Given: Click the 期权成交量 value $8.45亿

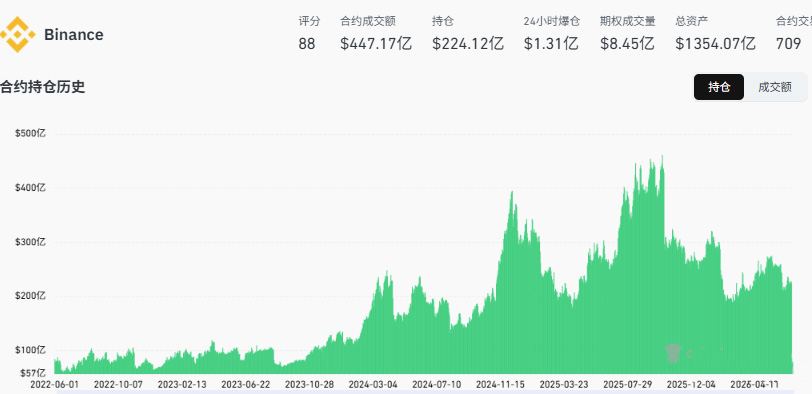Looking at the screenshot, I should tap(628, 43).
